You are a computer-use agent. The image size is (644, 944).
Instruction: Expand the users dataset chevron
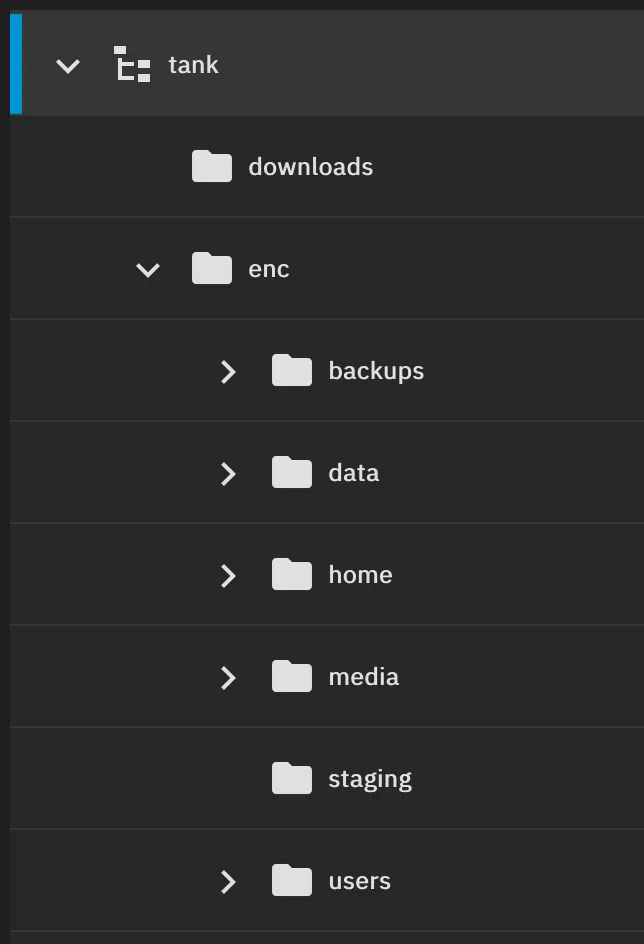(x=228, y=882)
